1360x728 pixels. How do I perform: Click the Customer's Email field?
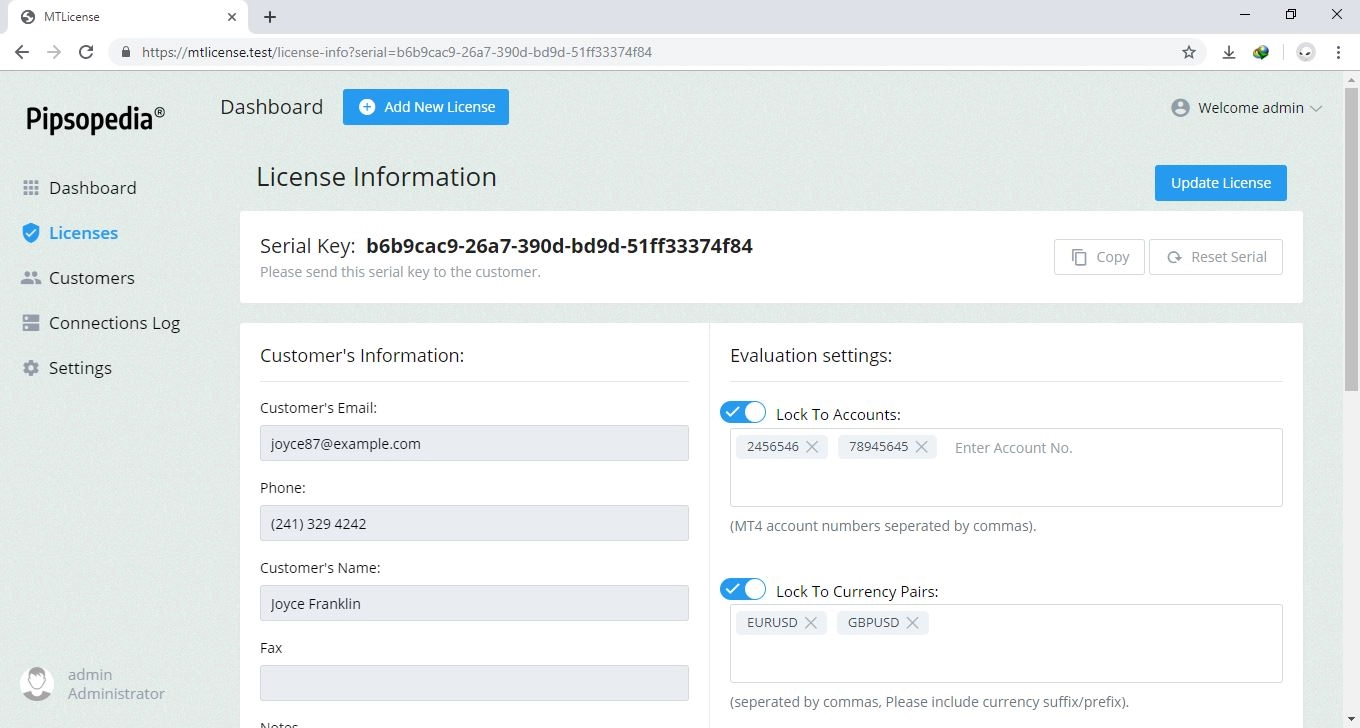click(474, 443)
